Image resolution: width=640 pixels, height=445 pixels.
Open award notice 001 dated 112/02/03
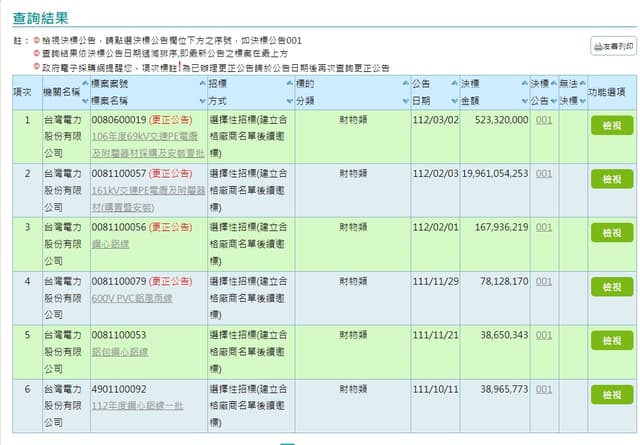544,174
